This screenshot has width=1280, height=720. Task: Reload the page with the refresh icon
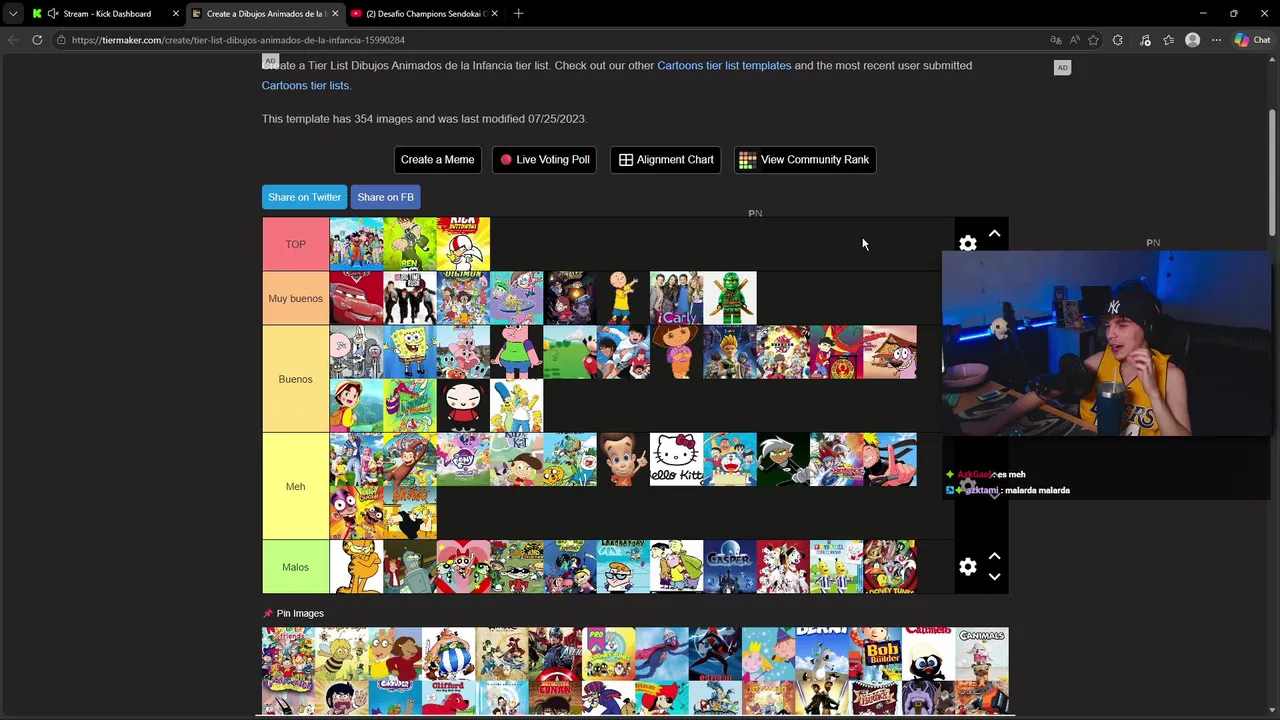pyautogui.click(x=37, y=40)
